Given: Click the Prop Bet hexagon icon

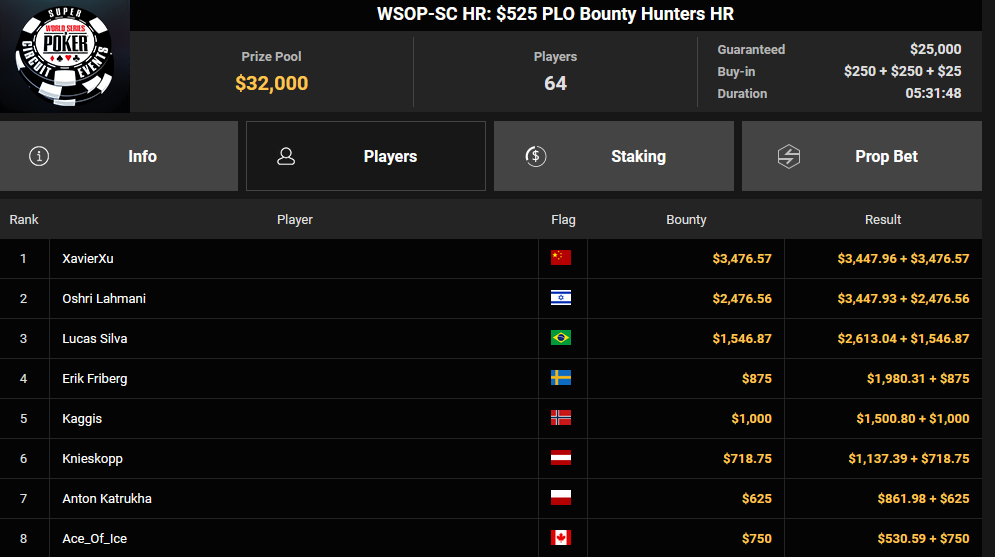Looking at the screenshot, I should [789, 156].
